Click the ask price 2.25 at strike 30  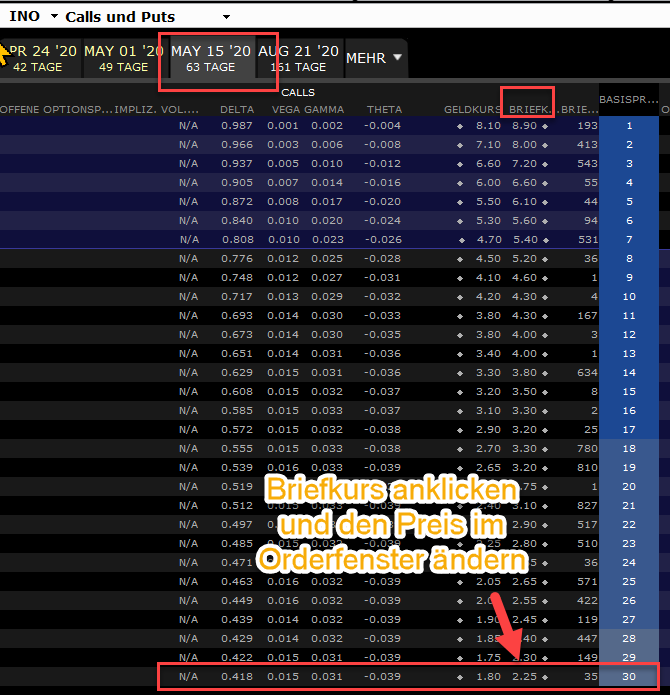[x=524, y=676]
